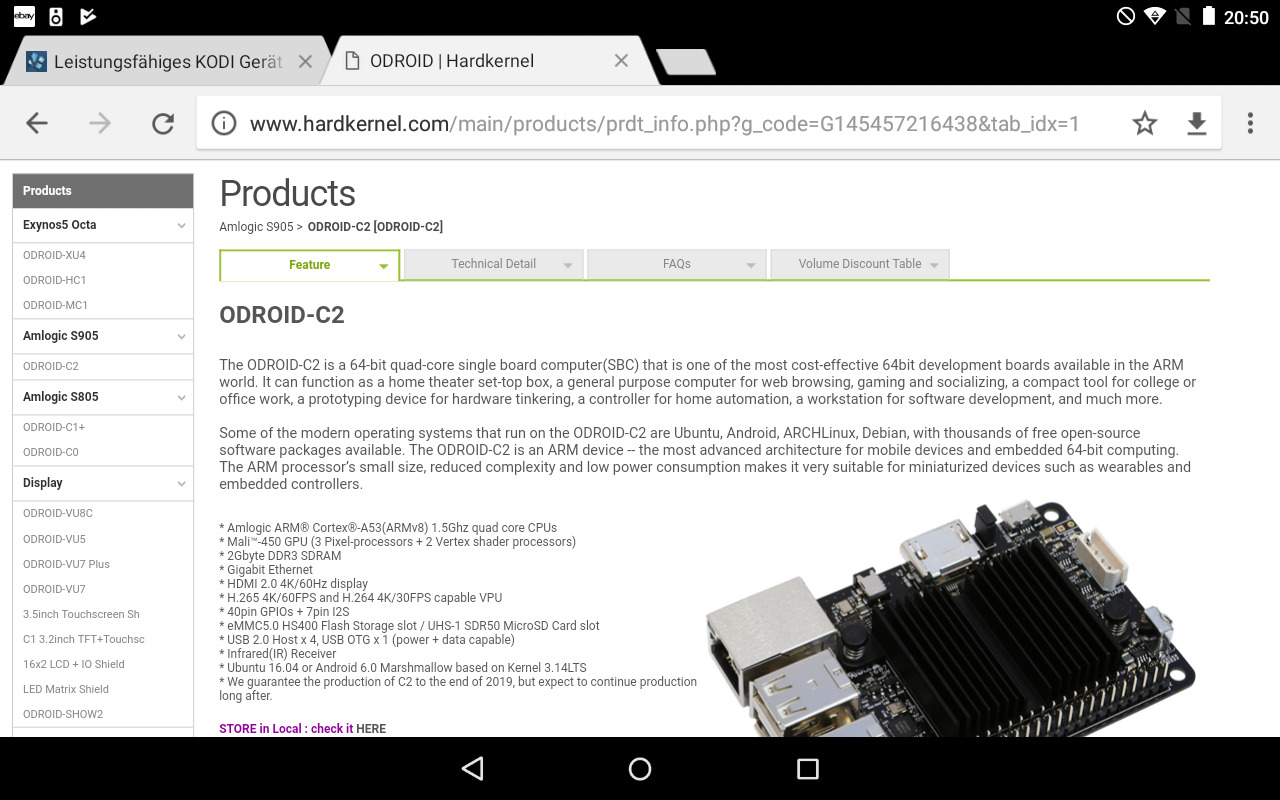Viewport: 1280px width, 800px height.
Task: Click the Products sidebar header
Action: click(103, 190)
